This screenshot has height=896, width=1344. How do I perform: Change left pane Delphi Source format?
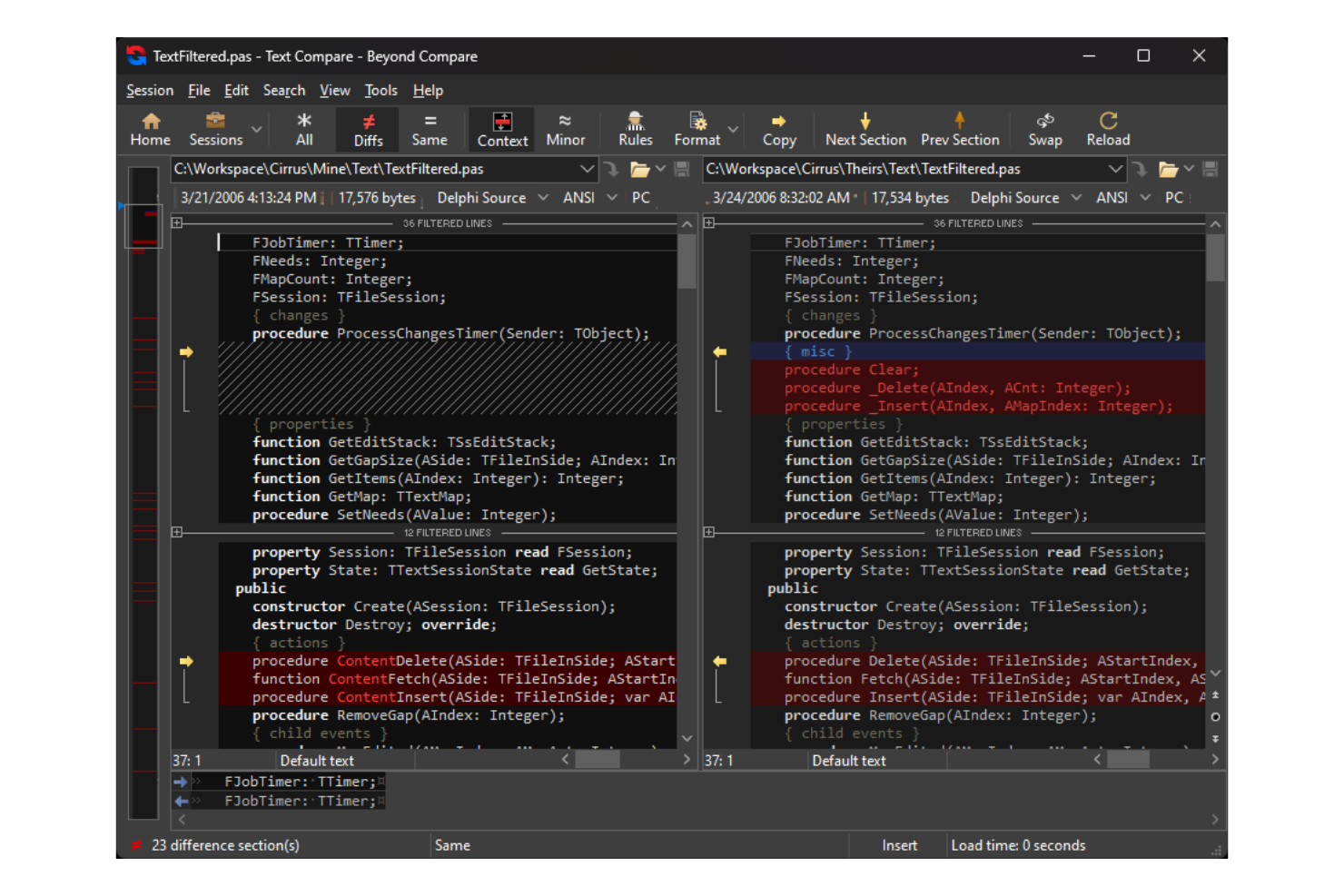click(492, 198)
